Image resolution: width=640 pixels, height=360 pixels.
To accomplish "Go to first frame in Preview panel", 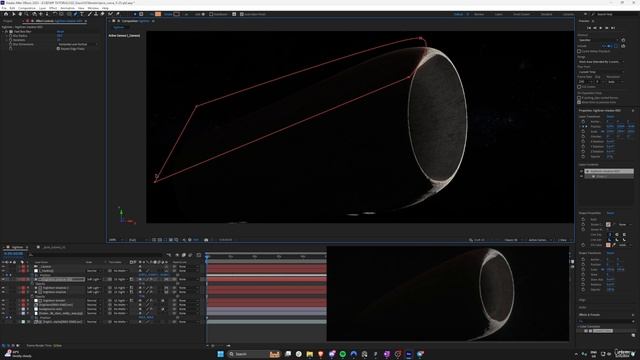I will (589, 28).
